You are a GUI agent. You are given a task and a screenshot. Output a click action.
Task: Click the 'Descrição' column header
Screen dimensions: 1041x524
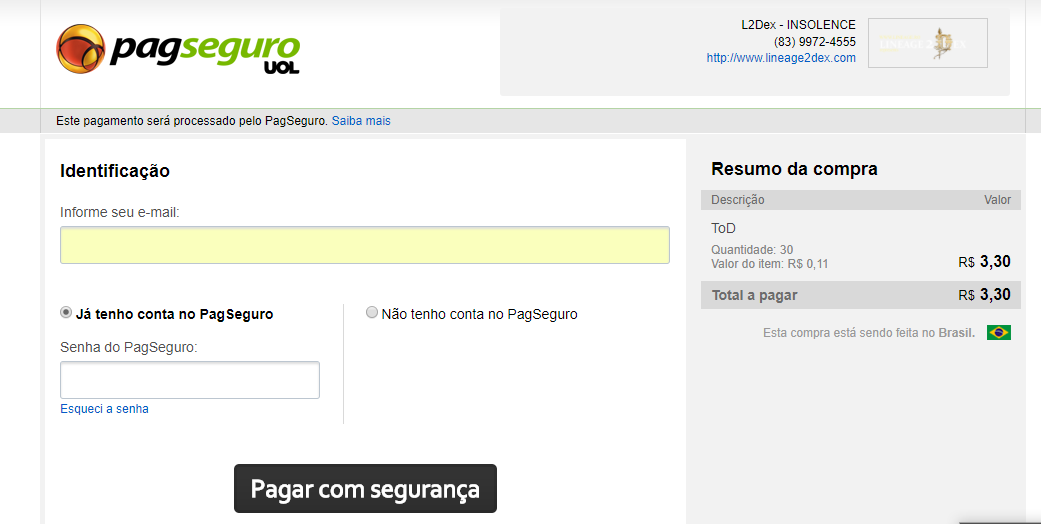(737, 200)
